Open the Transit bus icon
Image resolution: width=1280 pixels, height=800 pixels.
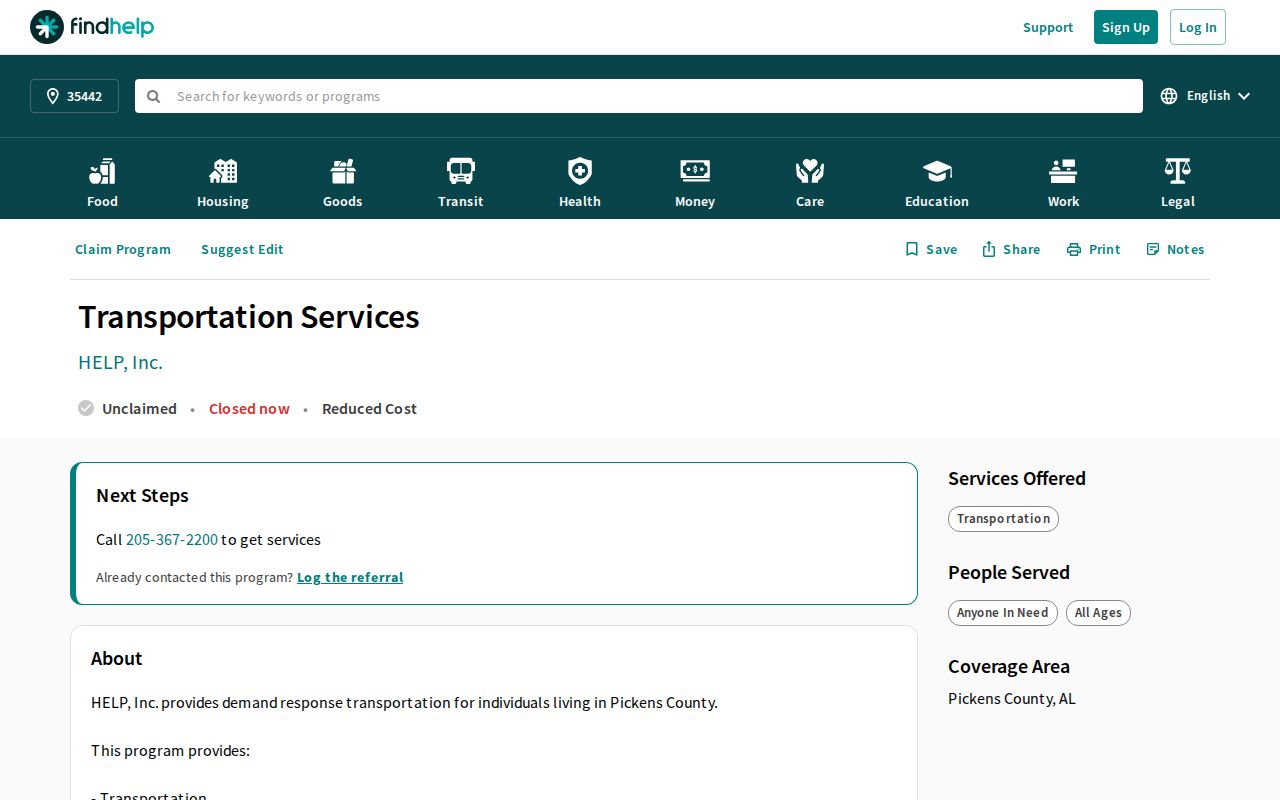tap(461, 172)
